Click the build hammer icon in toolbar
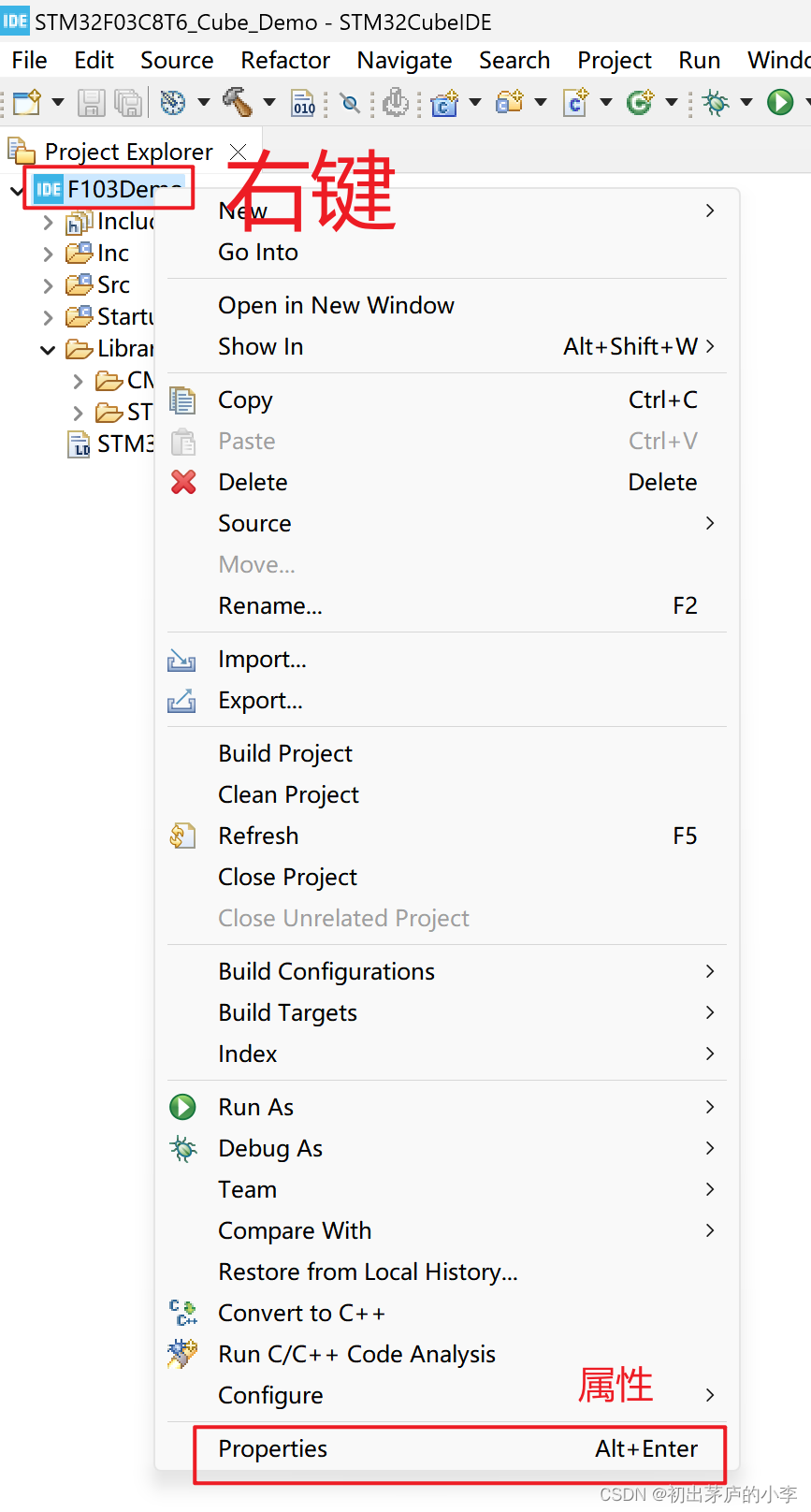 [237, 102]
